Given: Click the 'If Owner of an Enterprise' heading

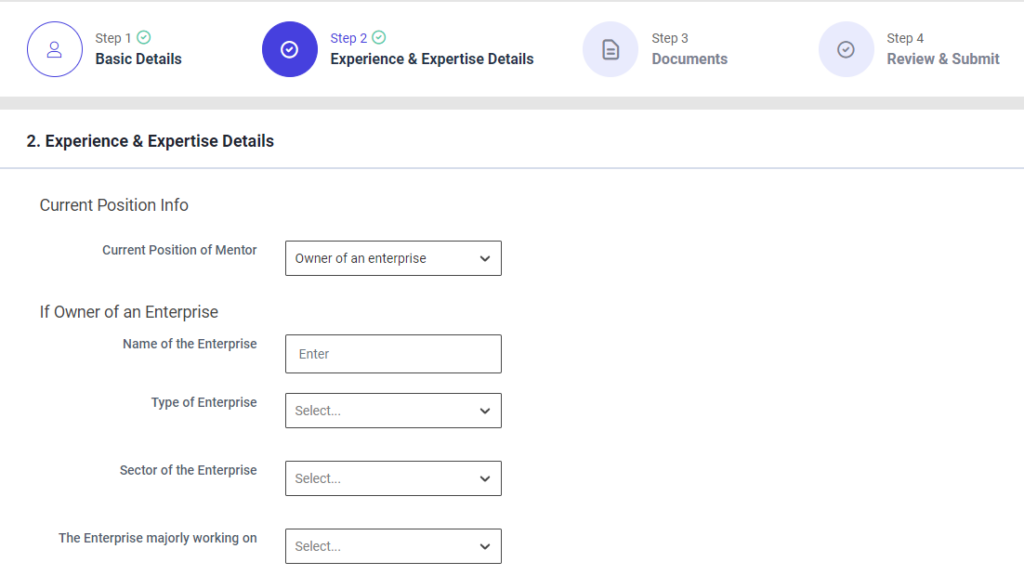Looking at the screenshot, I should pos(129,312).
